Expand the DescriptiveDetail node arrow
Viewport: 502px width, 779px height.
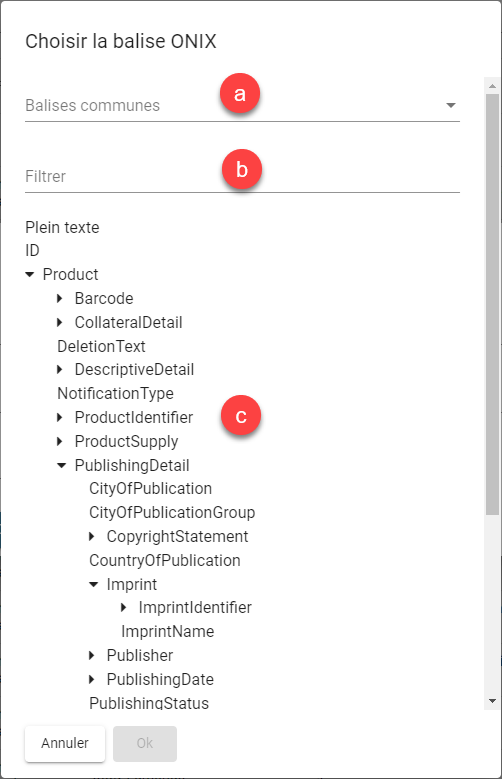click(60, 370)
